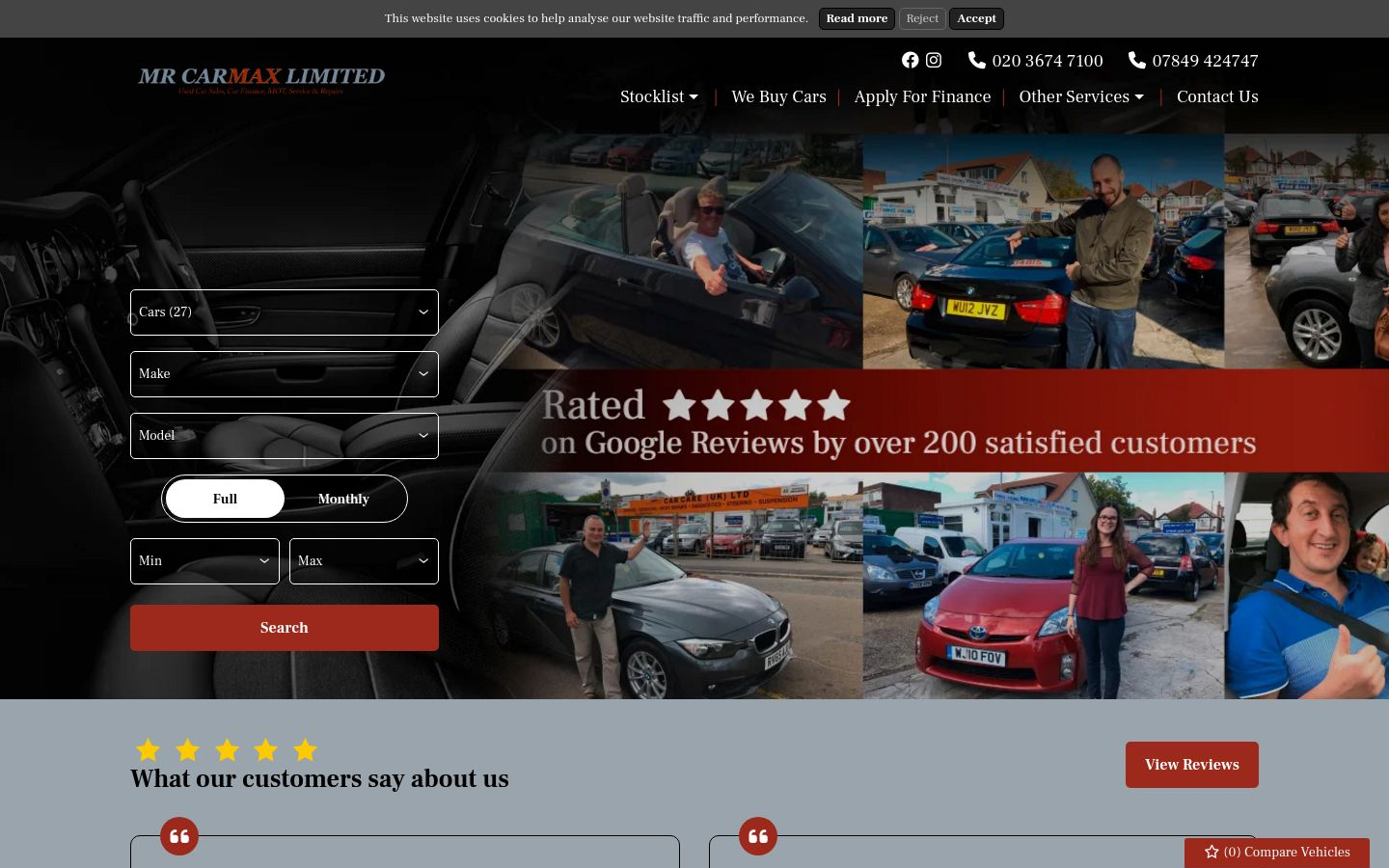Click View Reviews button
The width and height of the screenshot is (1389, 868).
click(x=1192, y=765)
